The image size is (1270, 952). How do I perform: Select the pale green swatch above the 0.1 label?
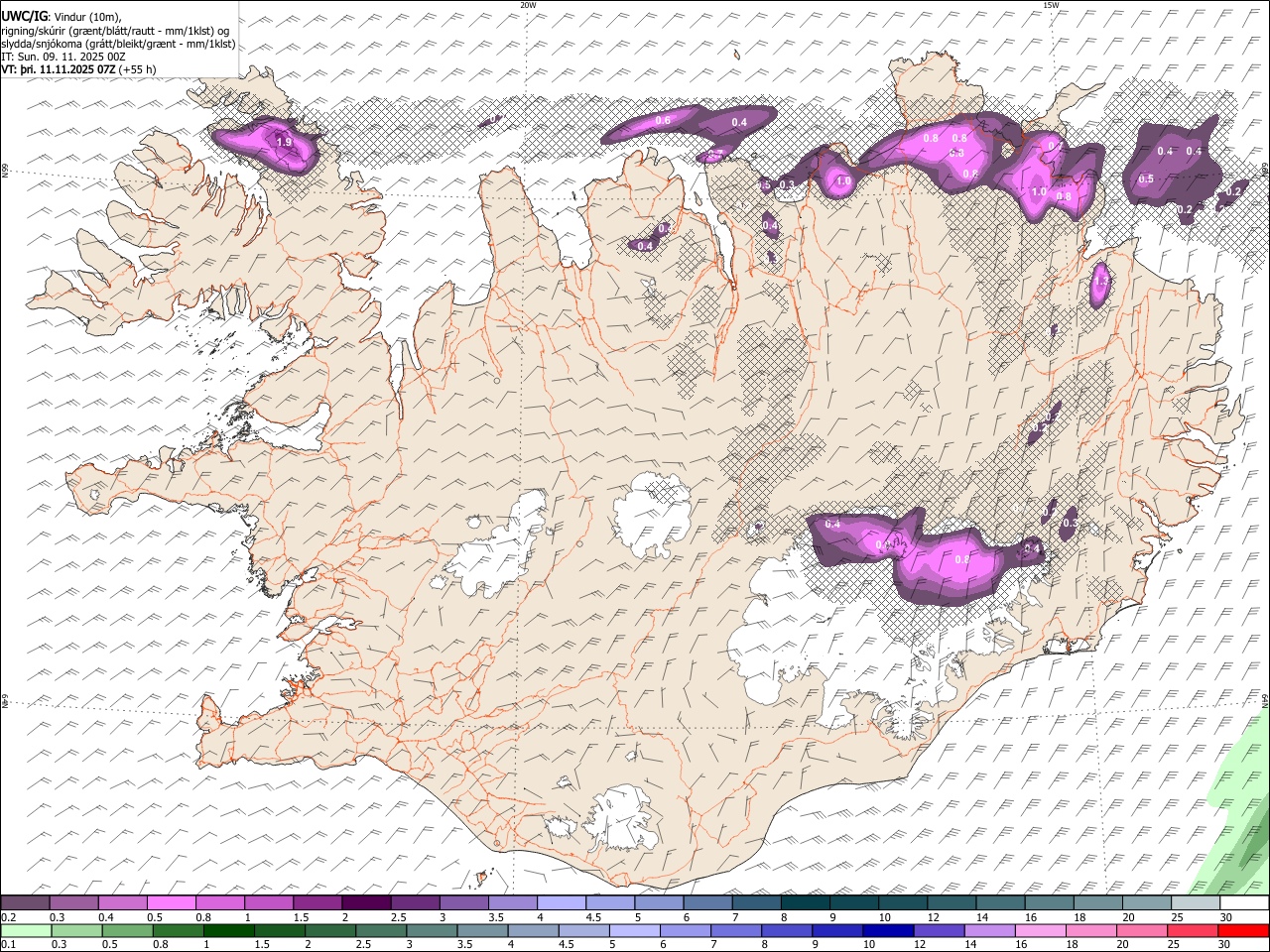coord(25,930)
